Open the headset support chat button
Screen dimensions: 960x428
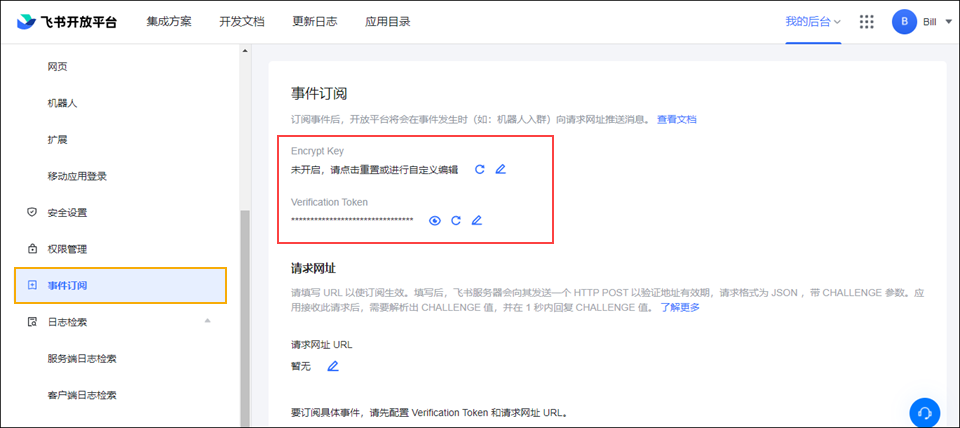pyautogui.click(x=925, y=412)
